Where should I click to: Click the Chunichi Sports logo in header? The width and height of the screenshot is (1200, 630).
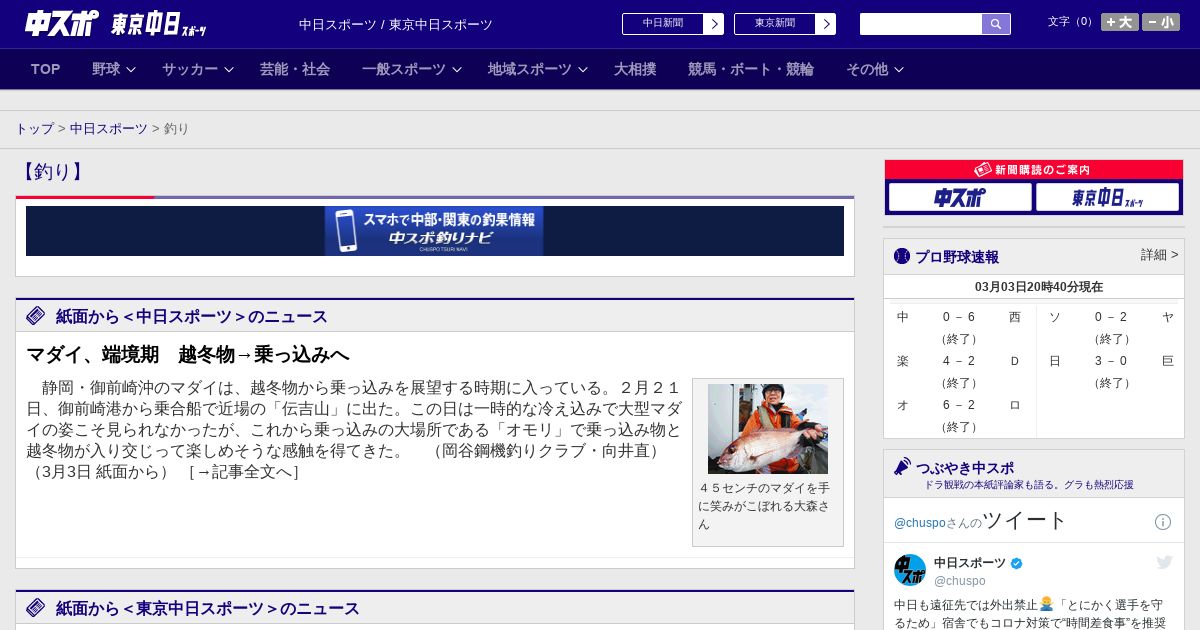click(x=62, y=24)
